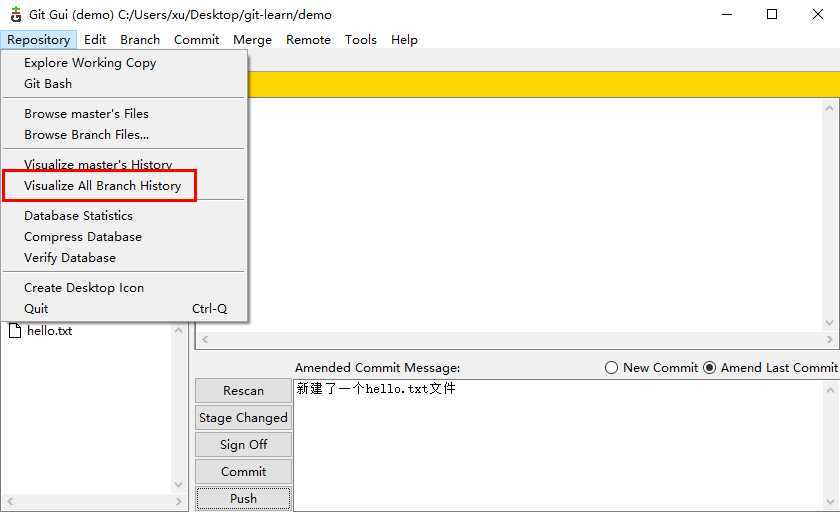Choose Visualize master's History
Screen dimensions: 840x512
tap(124, 164)
